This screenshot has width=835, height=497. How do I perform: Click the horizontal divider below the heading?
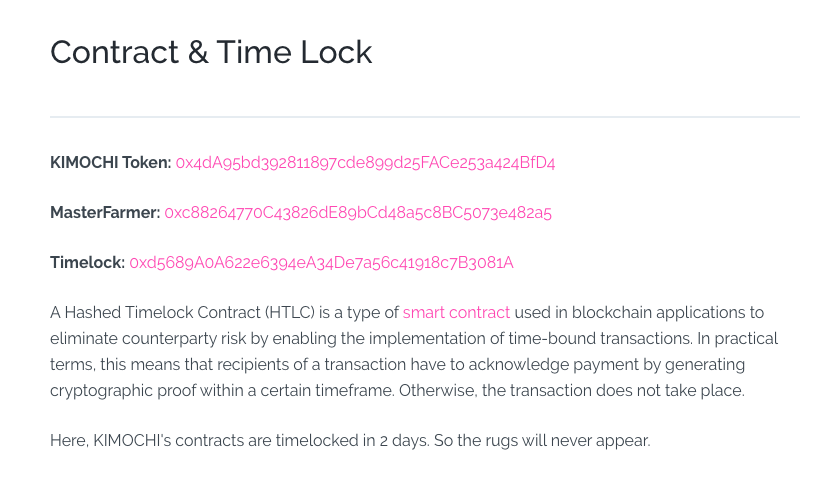click(x=424, y=117)
